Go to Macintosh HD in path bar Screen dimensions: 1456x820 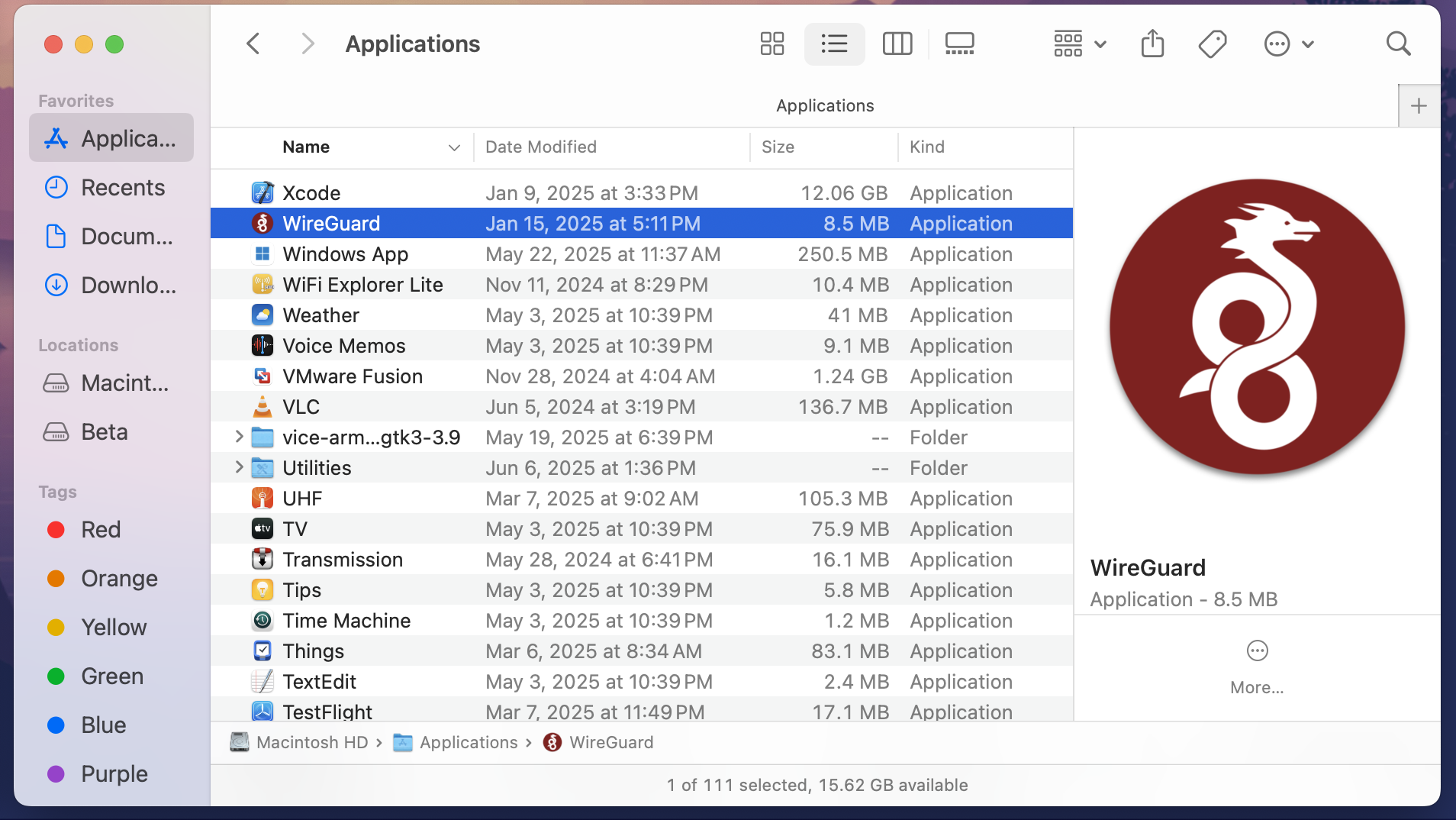pyautogui.click(x=299, y=742)
